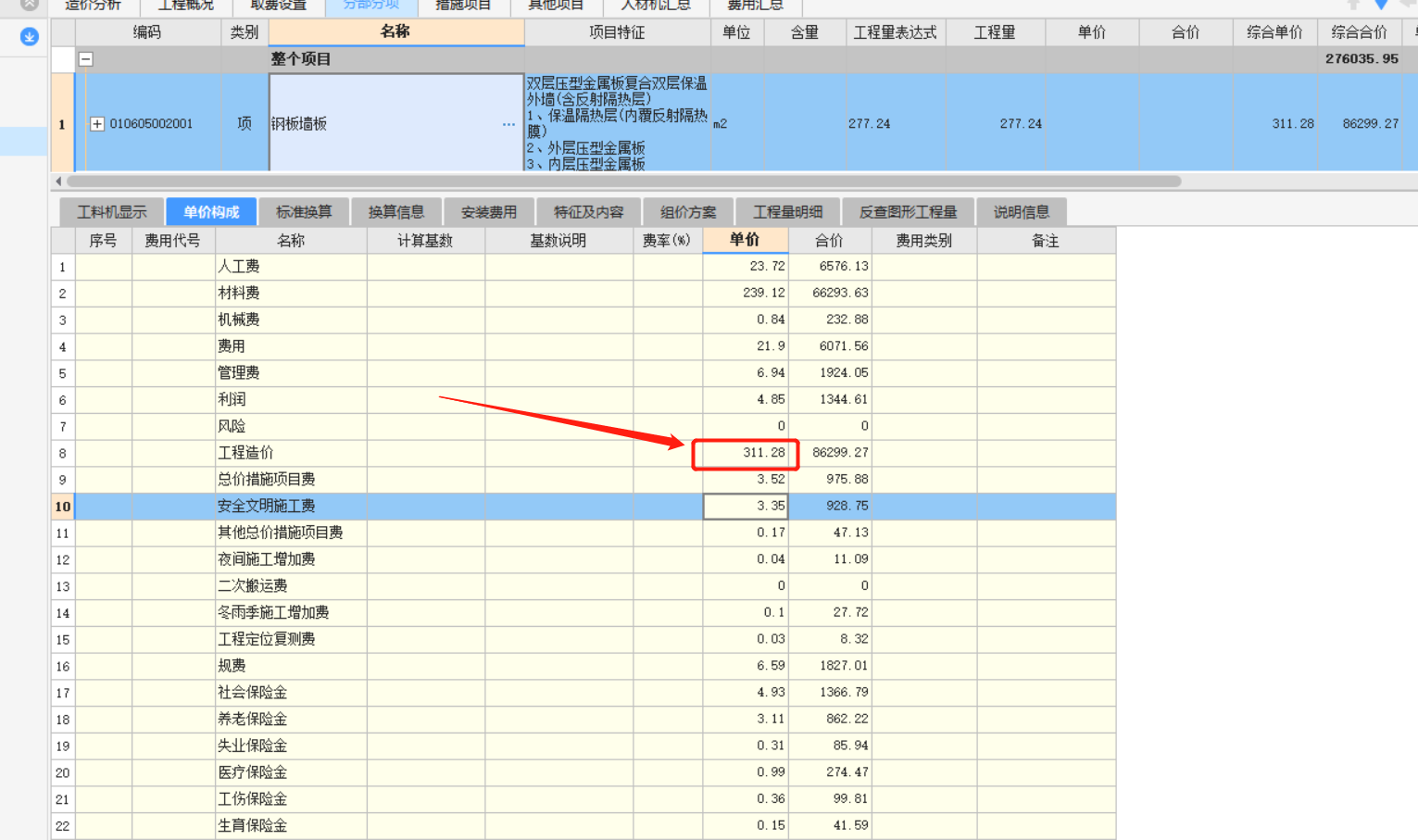Click the 综合单价 column header
The width and height of the screenshot is (1418, 840).
[1274, 32]
